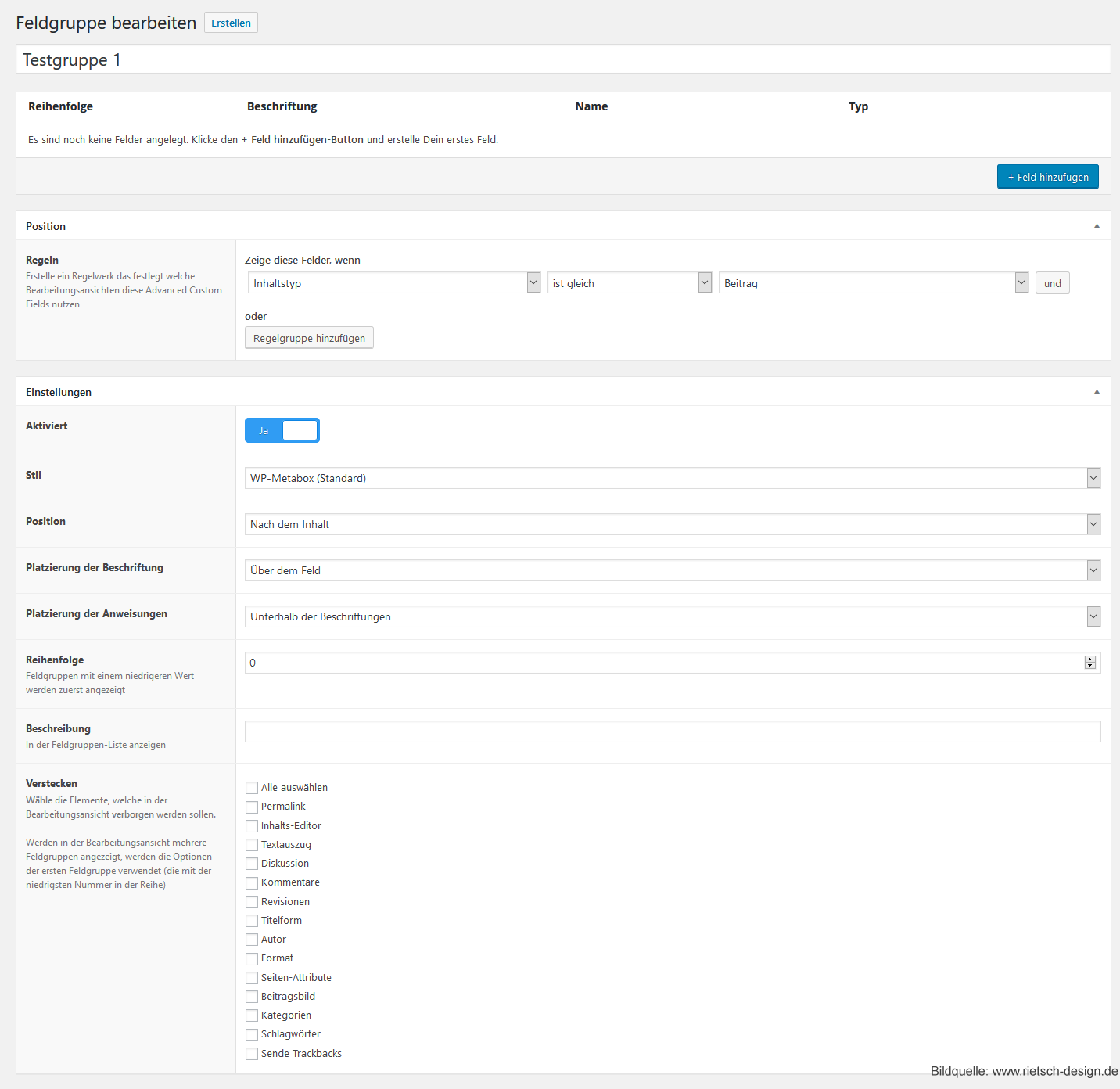This screenshot has height=1089, width=1120.
Task: Check the Titelform checkbox
Action: click(x=252, y=921)
